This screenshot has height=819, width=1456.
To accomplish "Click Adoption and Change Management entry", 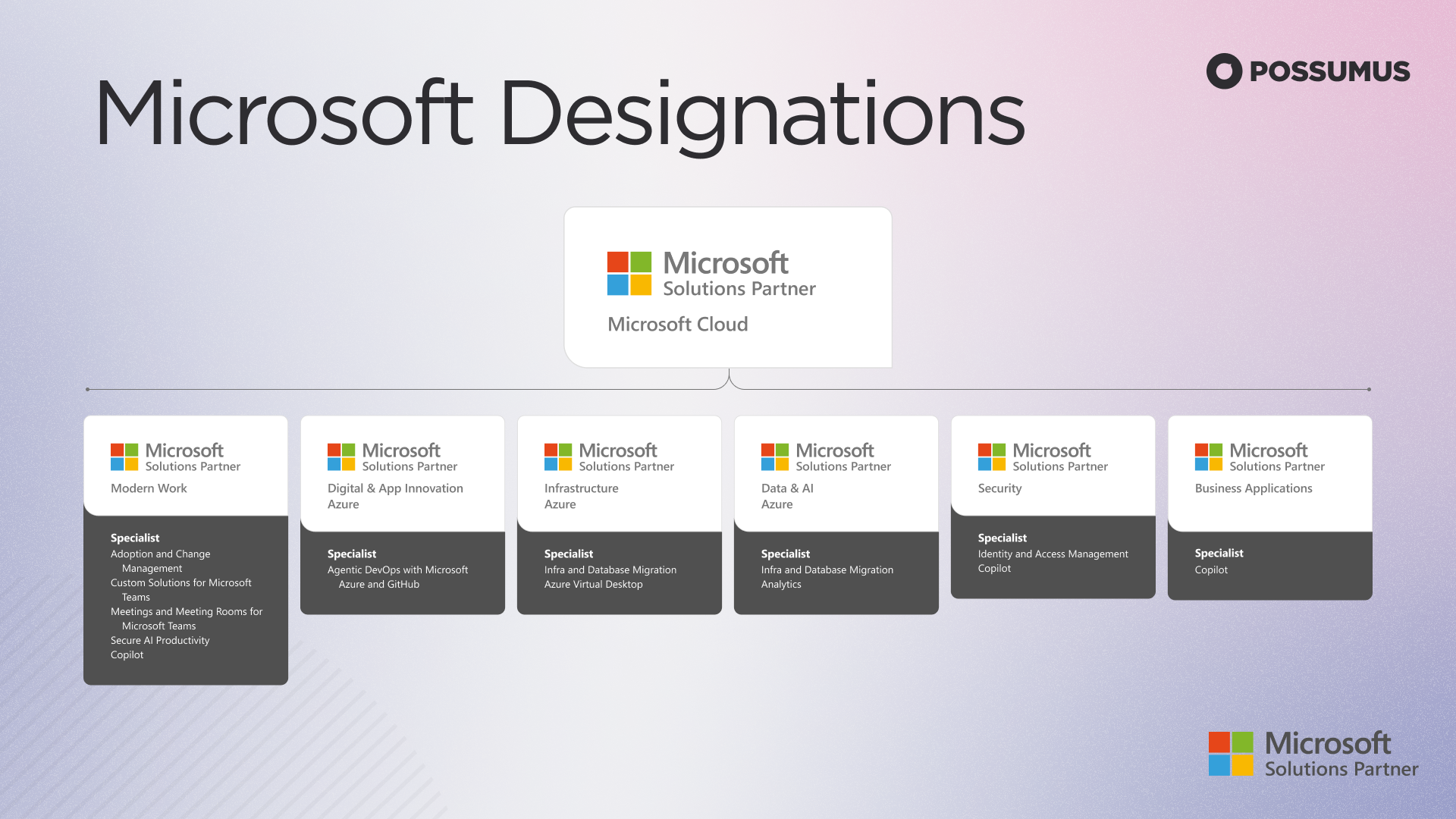I will (x=160, y=561).
